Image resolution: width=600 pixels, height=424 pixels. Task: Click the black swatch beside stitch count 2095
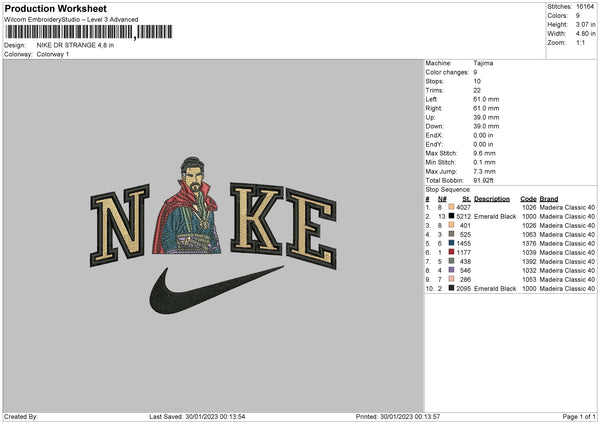coord(451,288)
